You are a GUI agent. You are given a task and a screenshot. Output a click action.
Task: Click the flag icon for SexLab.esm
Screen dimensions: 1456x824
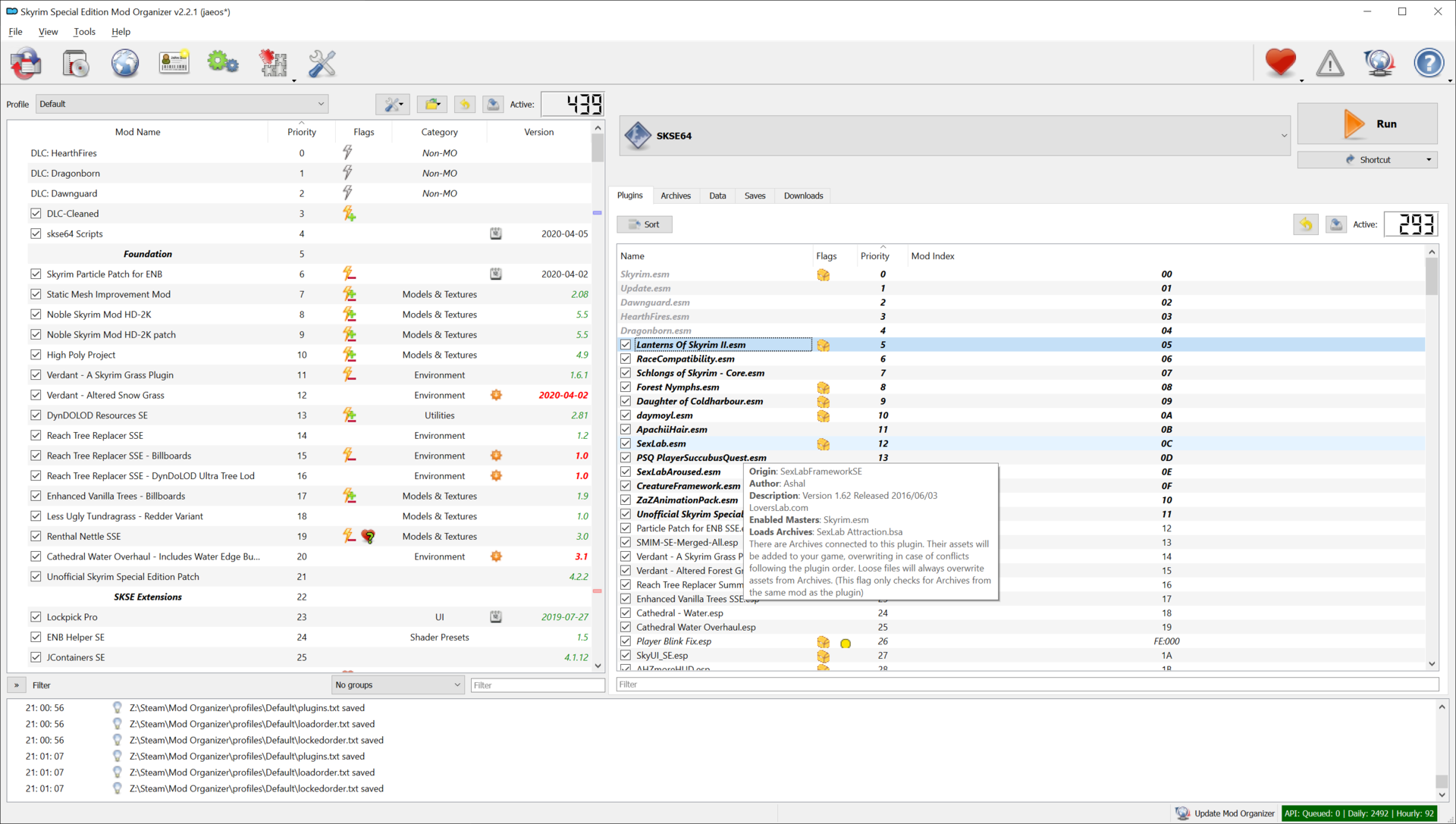click(823, 444)
